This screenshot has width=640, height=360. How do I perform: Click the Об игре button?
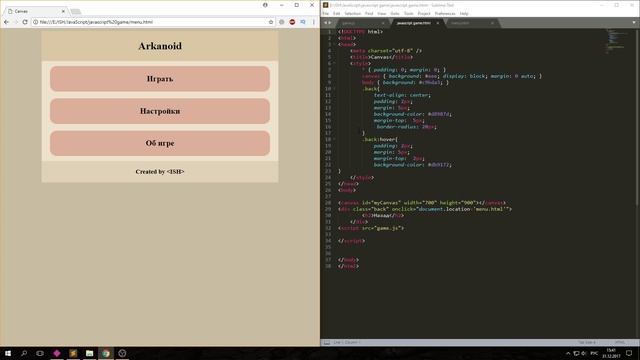click(160, 143)
